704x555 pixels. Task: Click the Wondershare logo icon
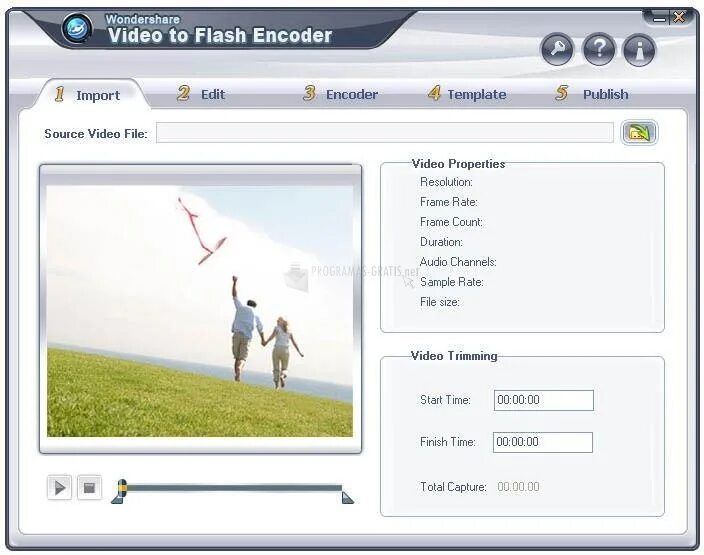click(x=77, y=28)
